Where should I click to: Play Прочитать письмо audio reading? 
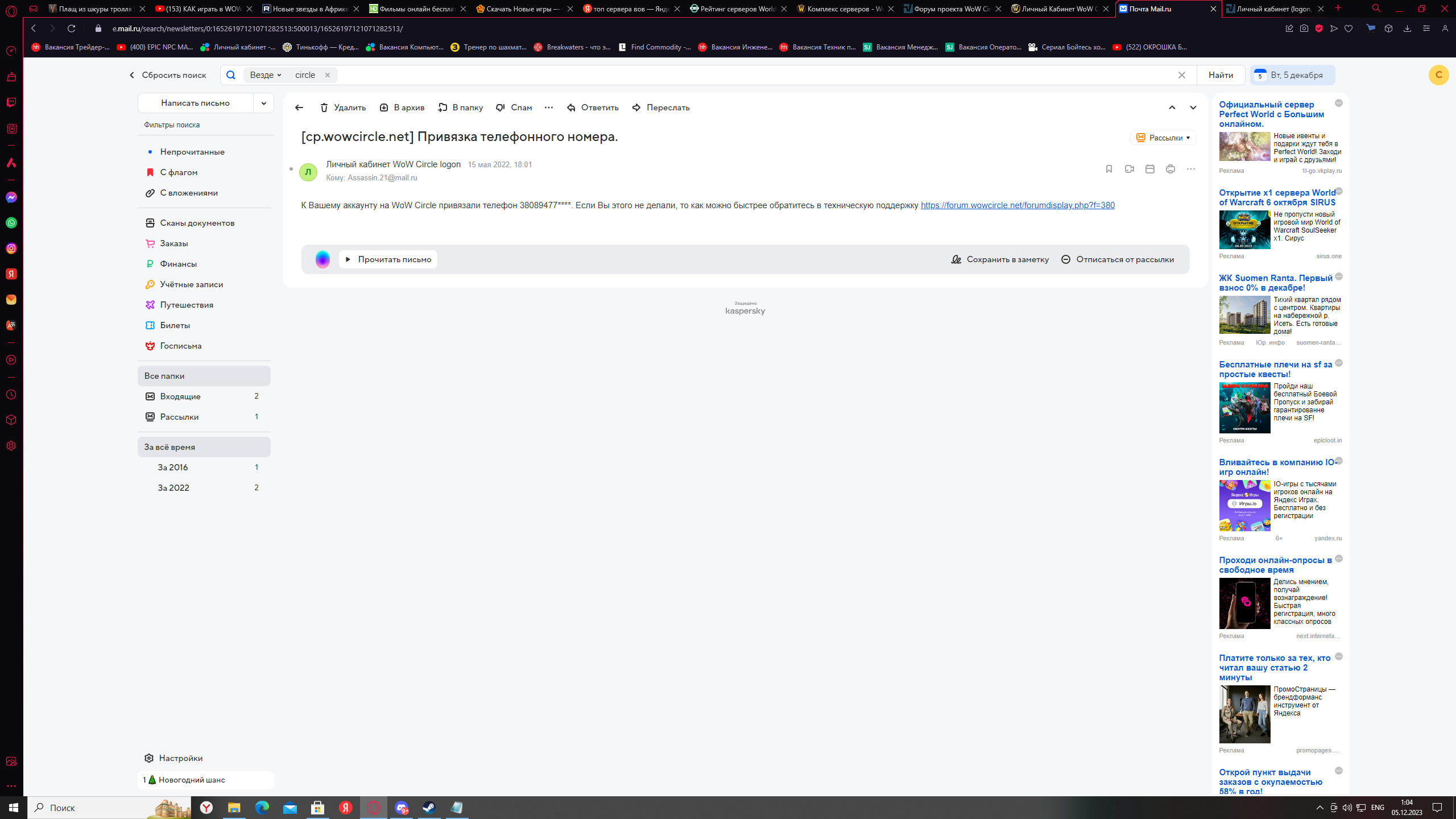click(388, 259)
